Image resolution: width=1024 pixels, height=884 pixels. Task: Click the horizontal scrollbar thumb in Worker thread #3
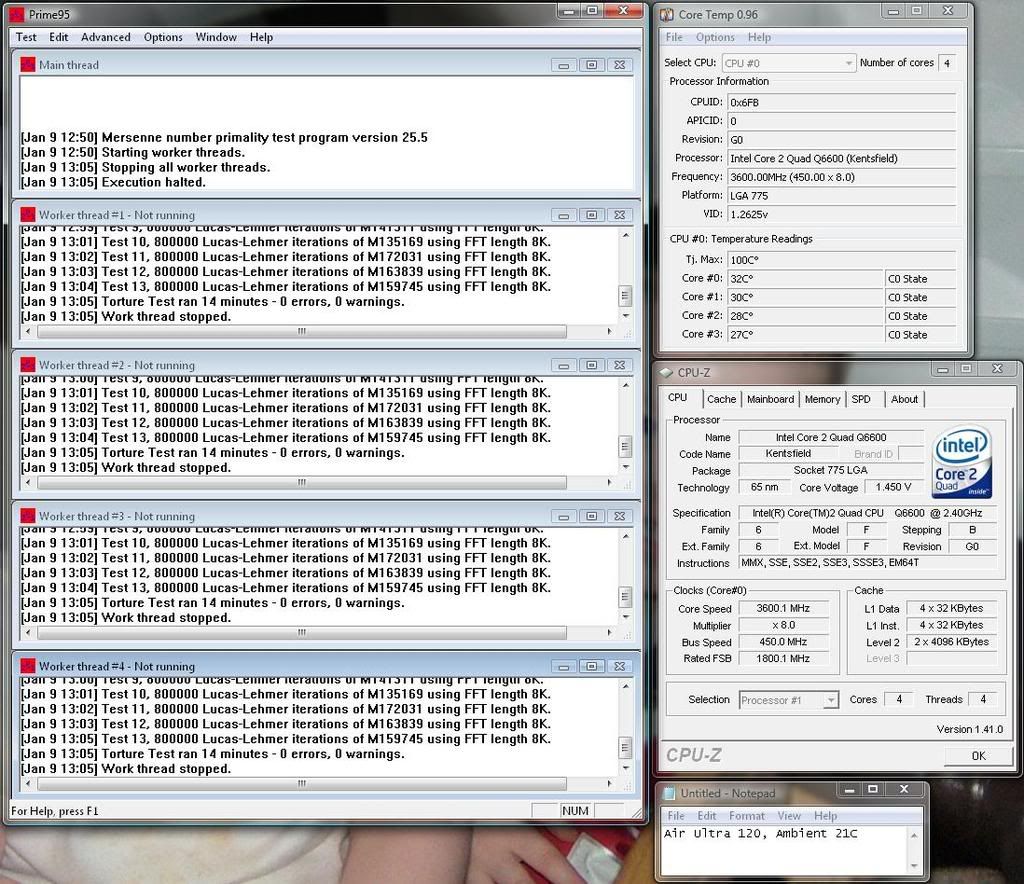tap(302, 633)
